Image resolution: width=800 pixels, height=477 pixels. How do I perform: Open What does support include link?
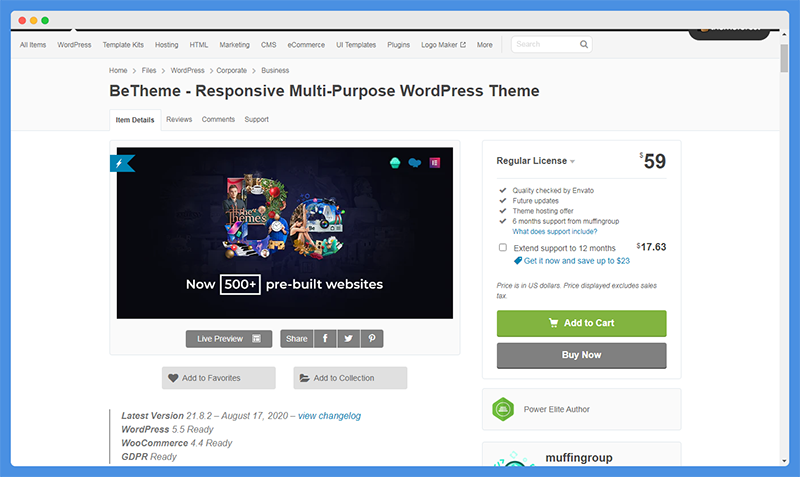tap(555, 232)
